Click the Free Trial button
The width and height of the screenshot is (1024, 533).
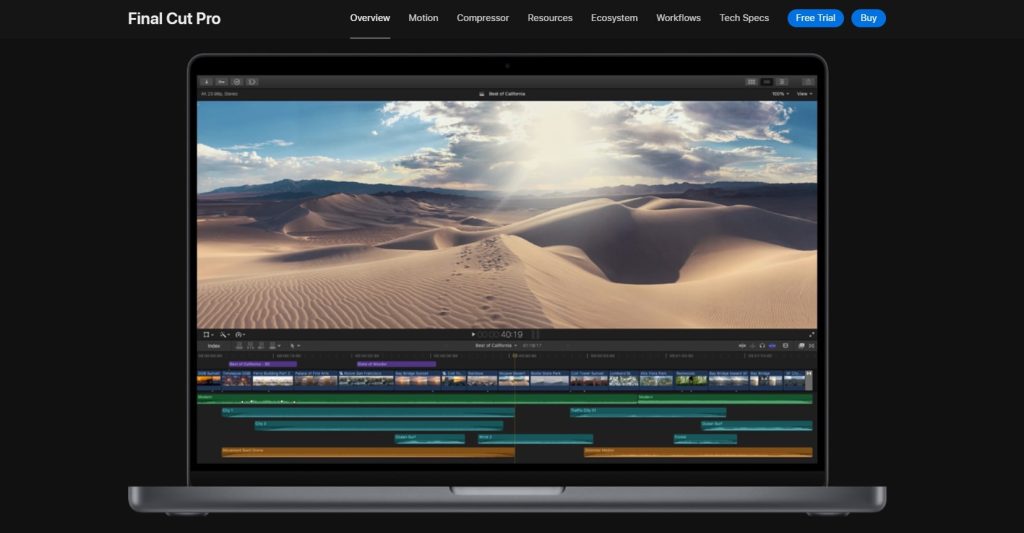(x=815, y=18)
